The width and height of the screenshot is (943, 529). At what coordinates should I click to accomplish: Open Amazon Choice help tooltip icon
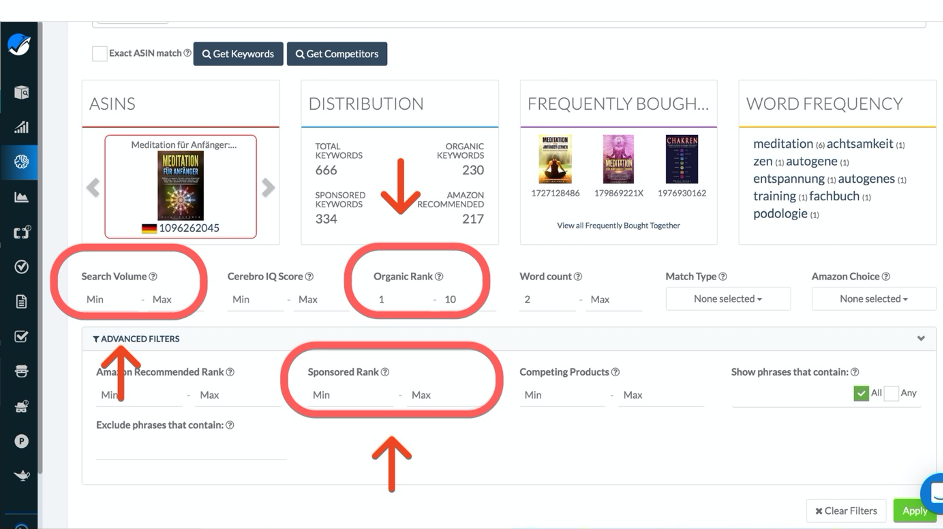pyautogui.click(x=886, y=277)
